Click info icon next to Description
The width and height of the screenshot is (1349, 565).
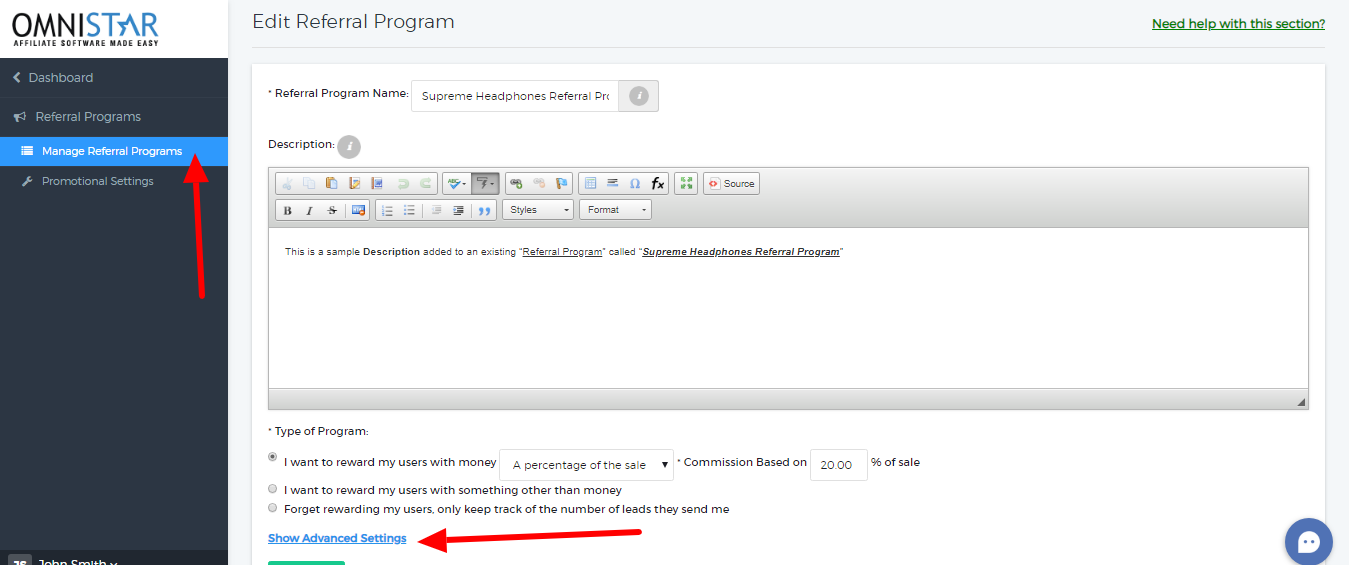348,146
